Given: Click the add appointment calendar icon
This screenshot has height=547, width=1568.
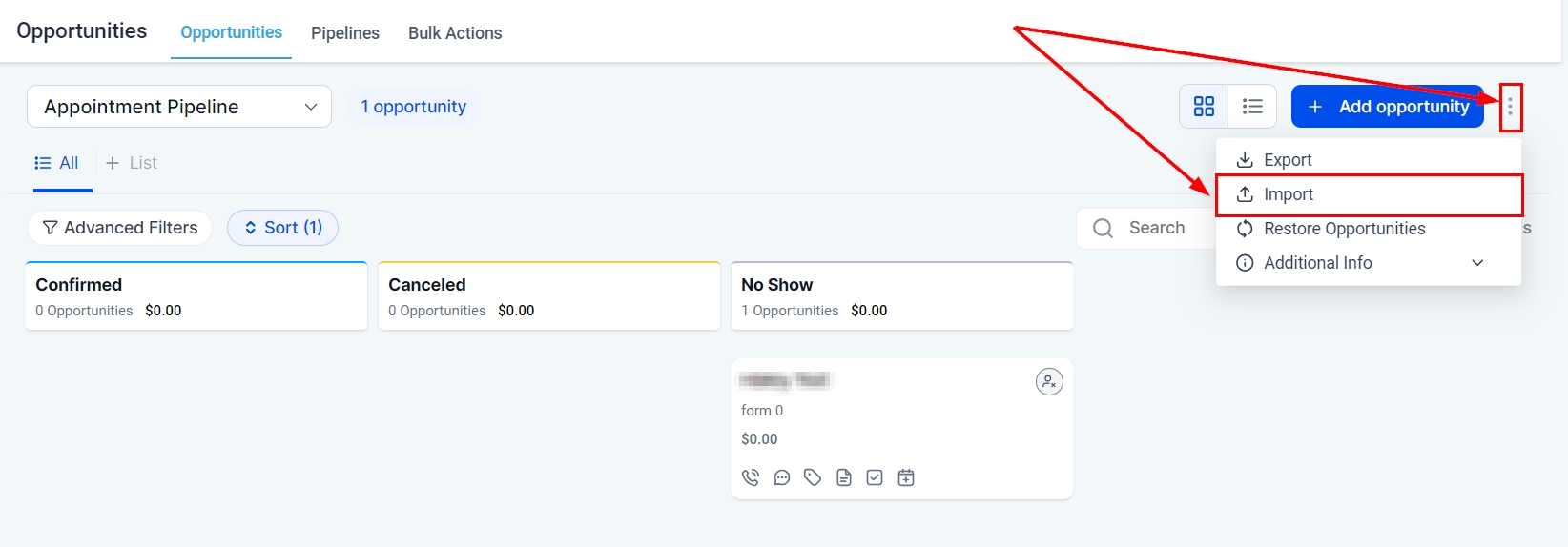Looking at the screenshot, I should pyautogui.click(x=906, y=477).
